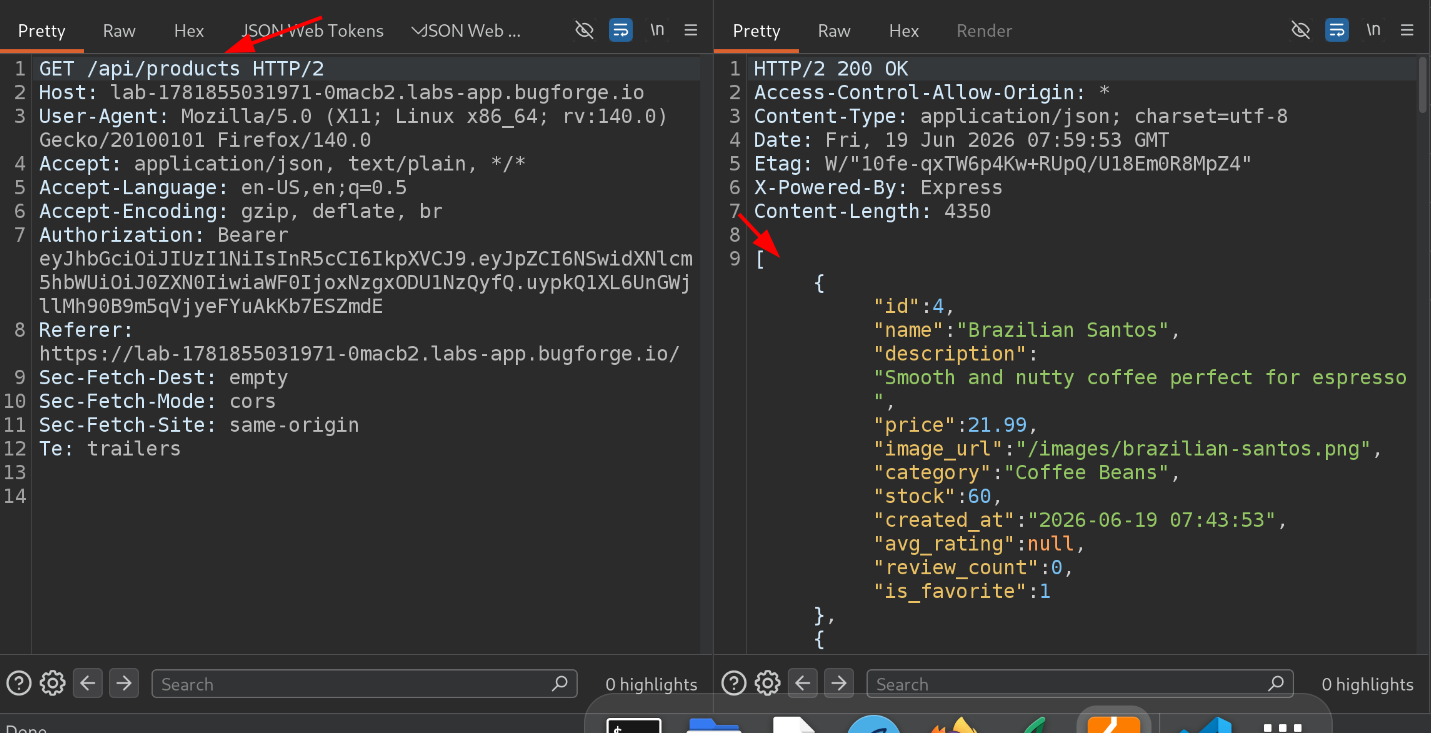The height and width of the screenshot is (733, 1431).
Task: Click the 'GET /api/products HTTP/2' request line
Action: (182, 69)
